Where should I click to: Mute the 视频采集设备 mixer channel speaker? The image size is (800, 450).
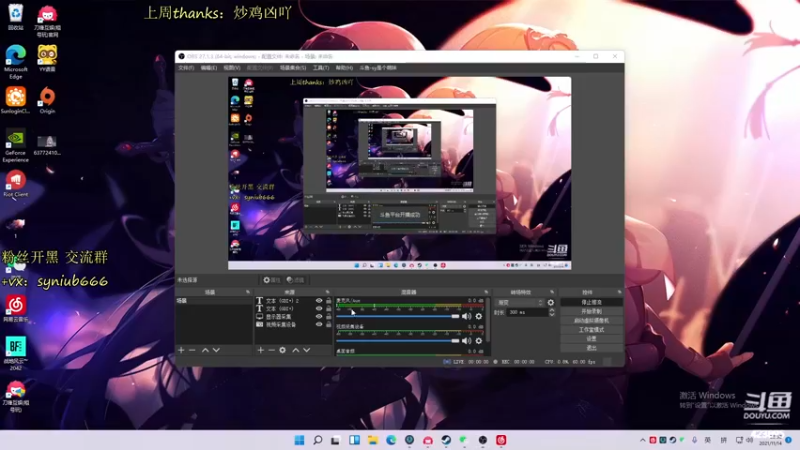(466, 340)
